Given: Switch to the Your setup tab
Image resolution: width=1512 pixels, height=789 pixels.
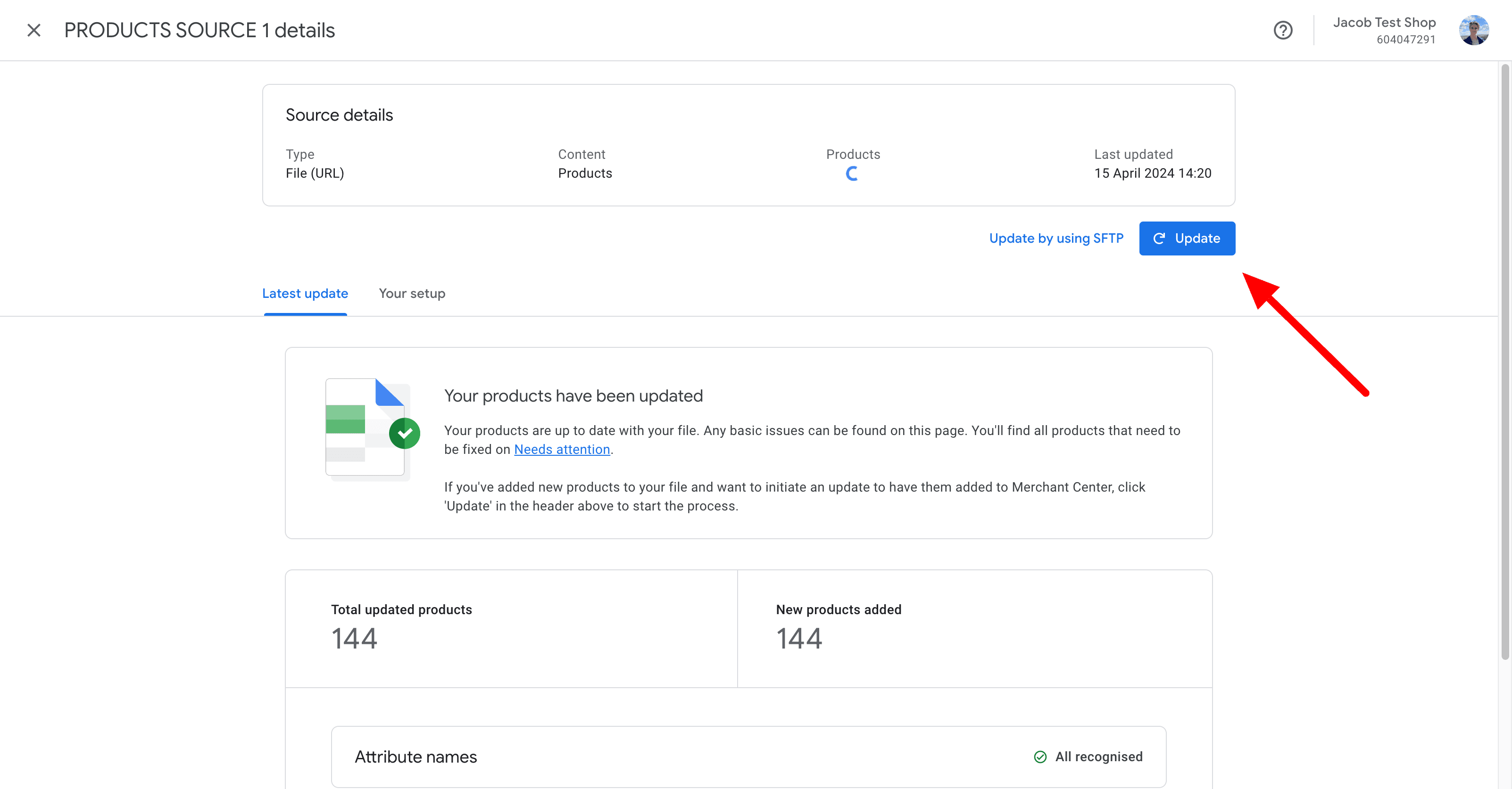Looking at the screenshot, I should coord(411,293).
